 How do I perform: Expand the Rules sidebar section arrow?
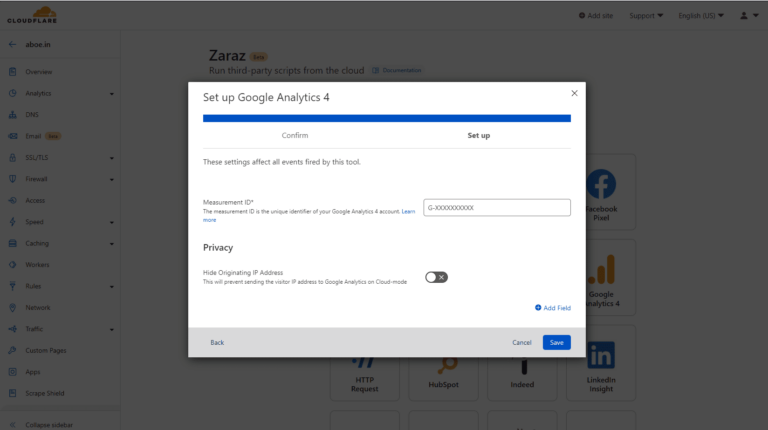(112, 287)
